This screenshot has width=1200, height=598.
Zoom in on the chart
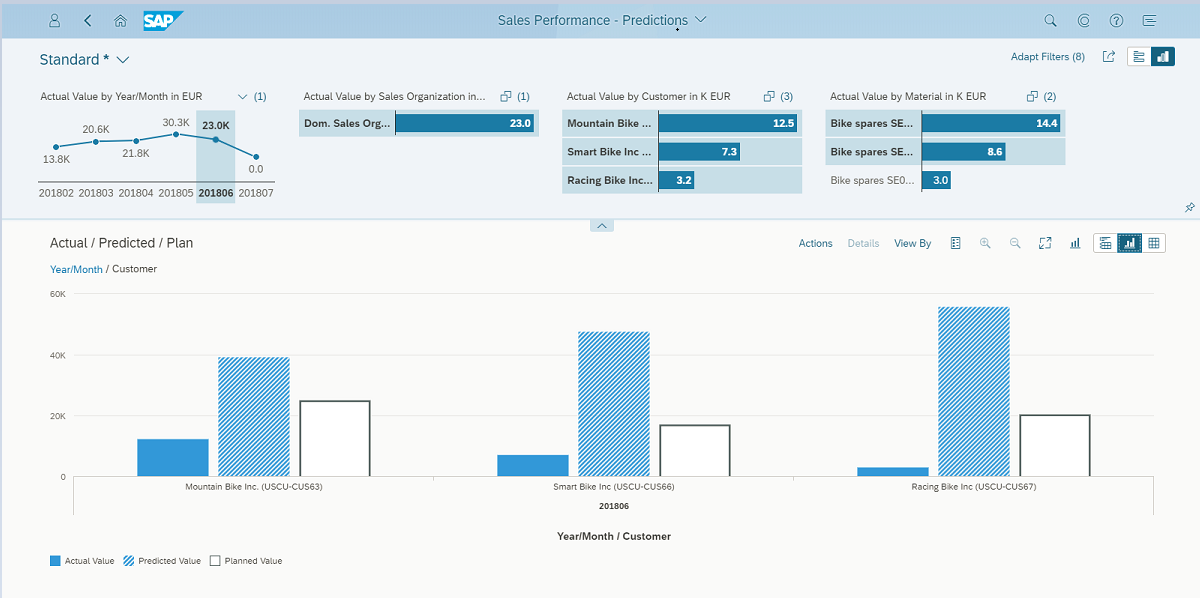pyautogui.click(x=985, y=243)
